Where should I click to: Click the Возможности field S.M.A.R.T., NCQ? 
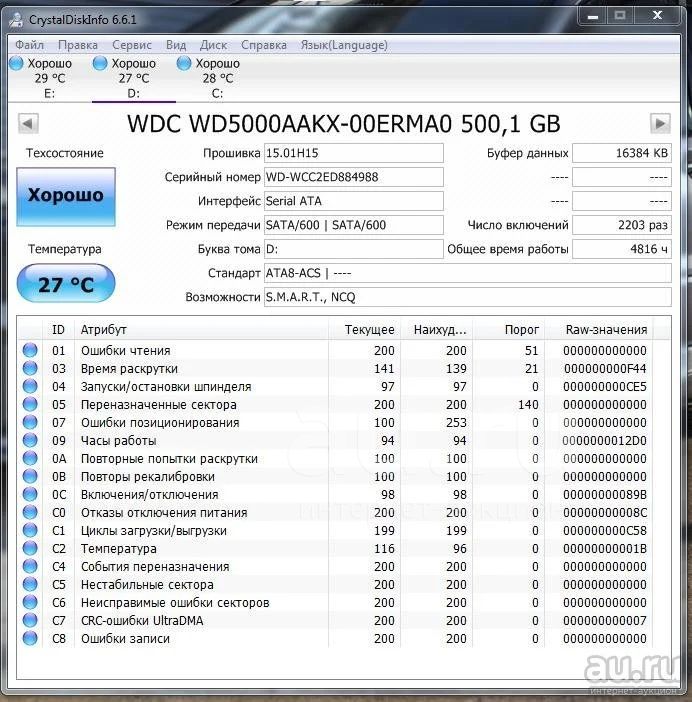468,297
